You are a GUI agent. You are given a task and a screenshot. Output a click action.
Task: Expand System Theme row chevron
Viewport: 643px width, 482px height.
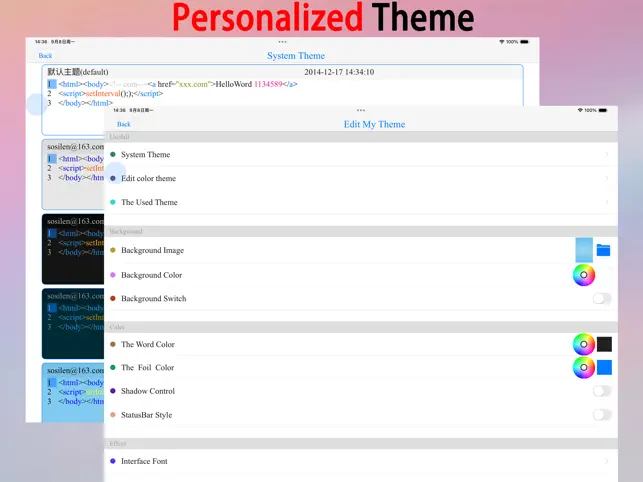[607, 154]
